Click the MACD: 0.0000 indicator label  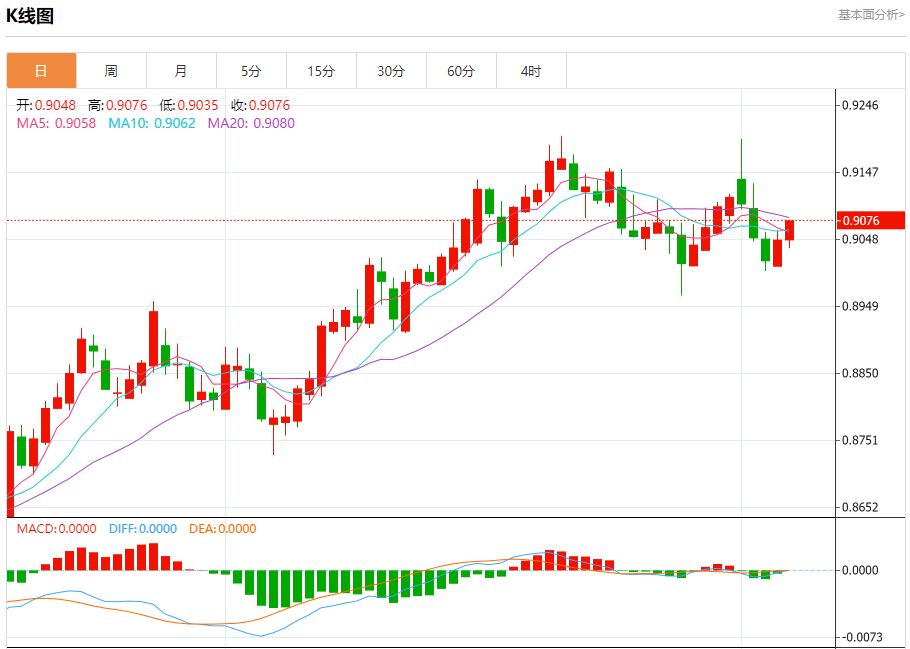point(56,529)
